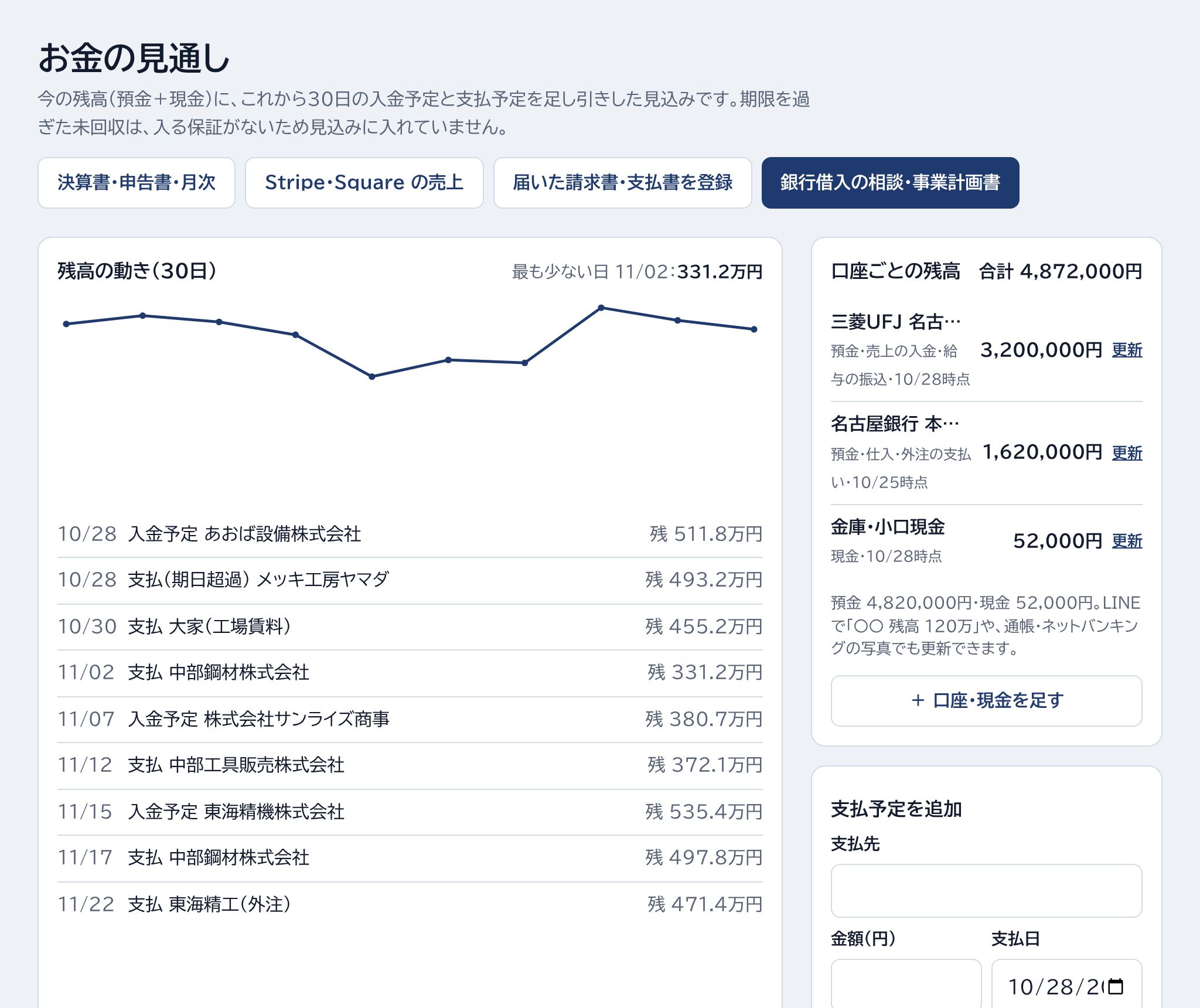Select the first data point on the chart

tap(66, 324)
